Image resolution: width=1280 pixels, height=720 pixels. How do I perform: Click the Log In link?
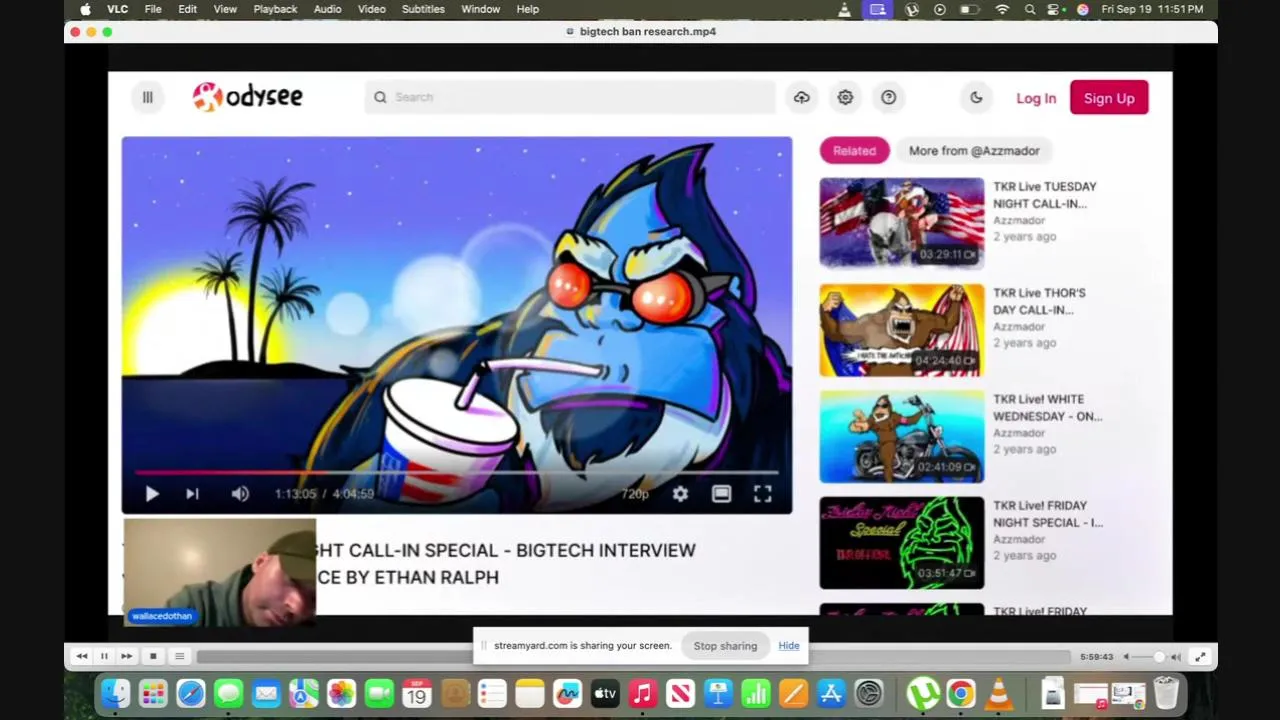tap(1036, 98)
